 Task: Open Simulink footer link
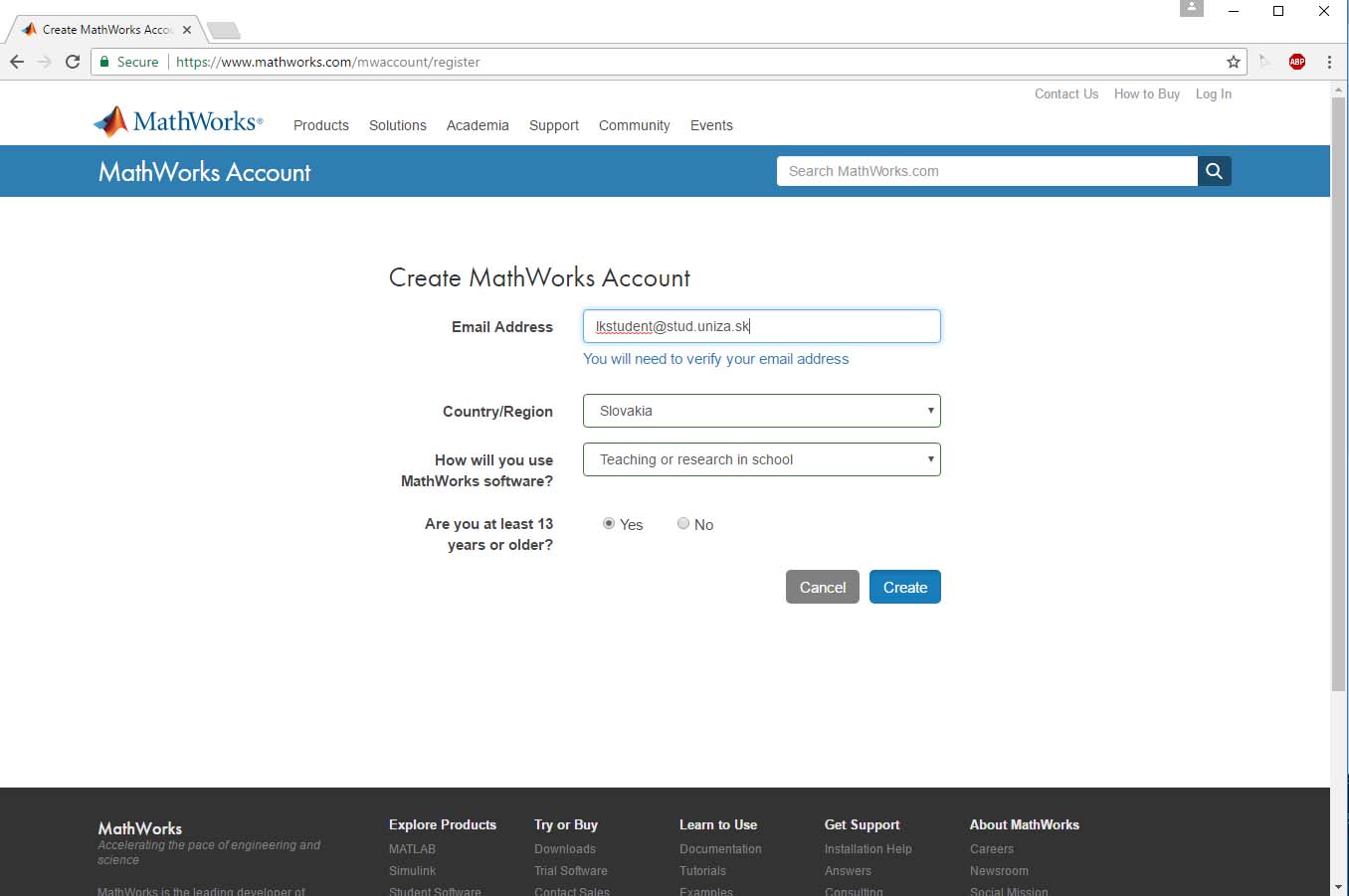(x=412, y=871)
